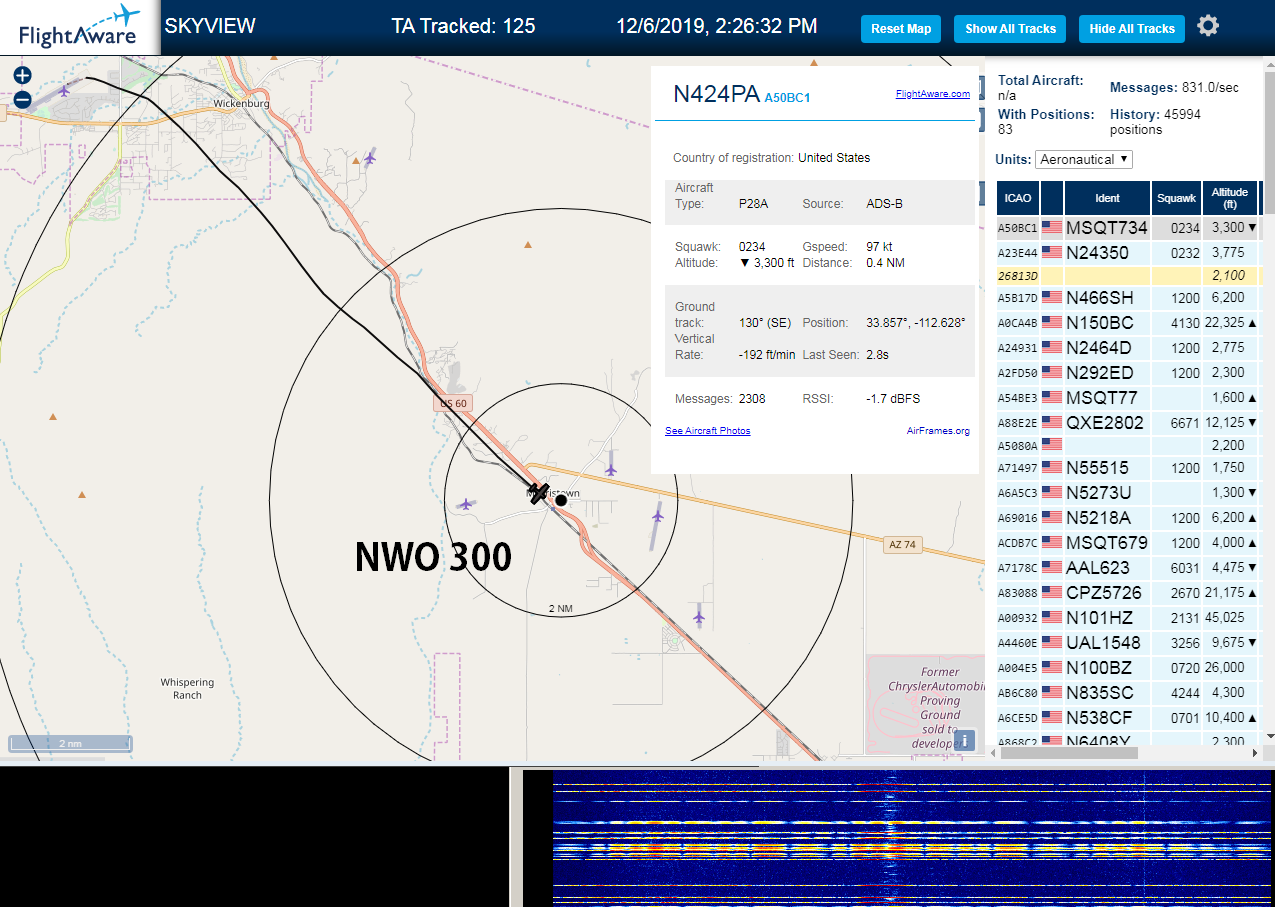Viewport: 1275px width, 907px height.
Task: Click Reset Map button
Action: click(x=901, y=29)
